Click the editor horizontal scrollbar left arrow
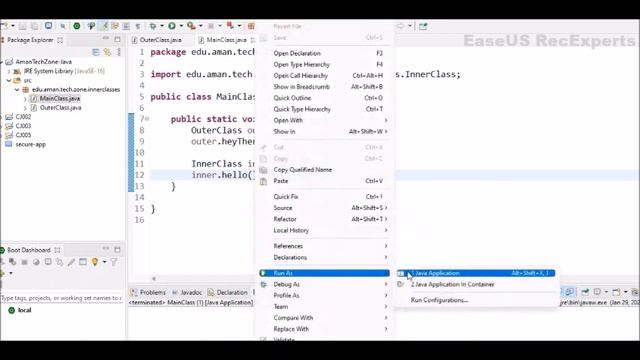Viewport: 640px width, 360px height. click(154, 278)
